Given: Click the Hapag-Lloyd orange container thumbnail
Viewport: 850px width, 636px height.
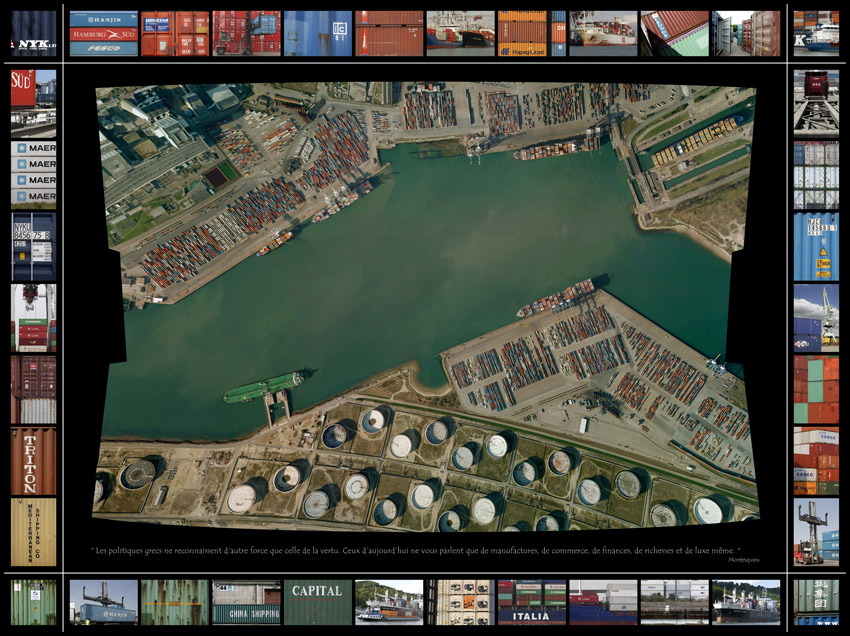Looking at the screenshot, I should tap(522, 33).
